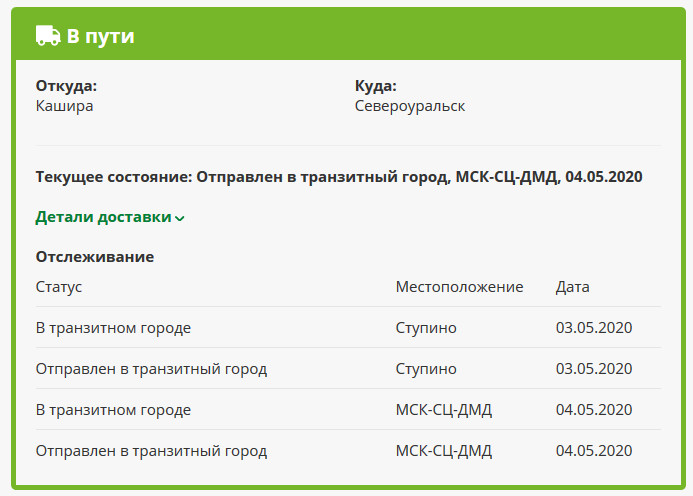Click the chevron next to Детали доставки
693x496 pixels.
180,218
